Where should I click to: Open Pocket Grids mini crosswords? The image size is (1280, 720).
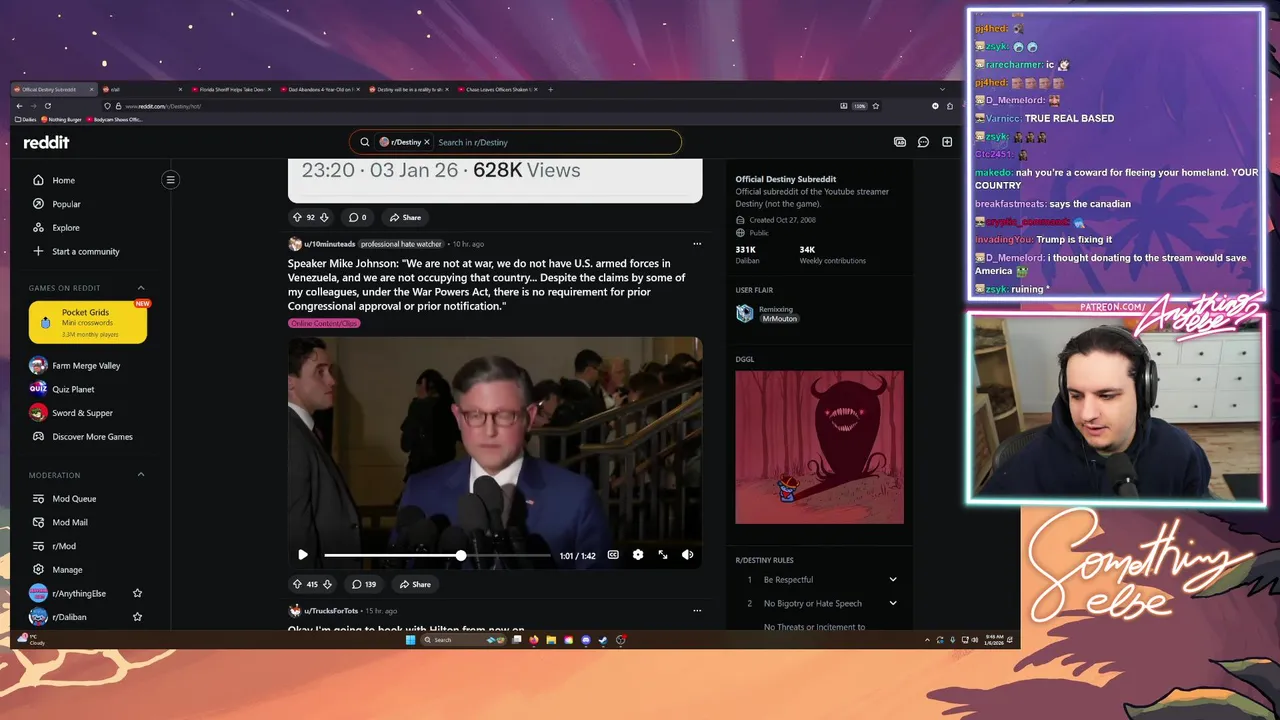tap(88, 323)
